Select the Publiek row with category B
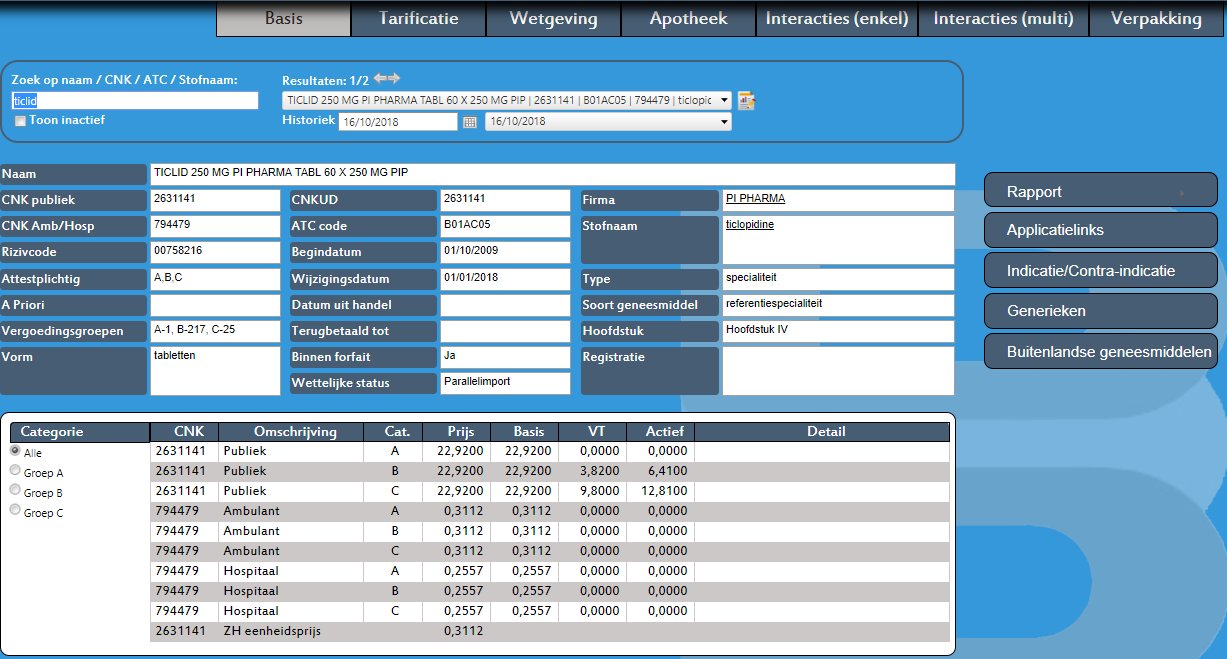Screen dimensions: 1227x659 pyautogui.click(x=549, y=471)
